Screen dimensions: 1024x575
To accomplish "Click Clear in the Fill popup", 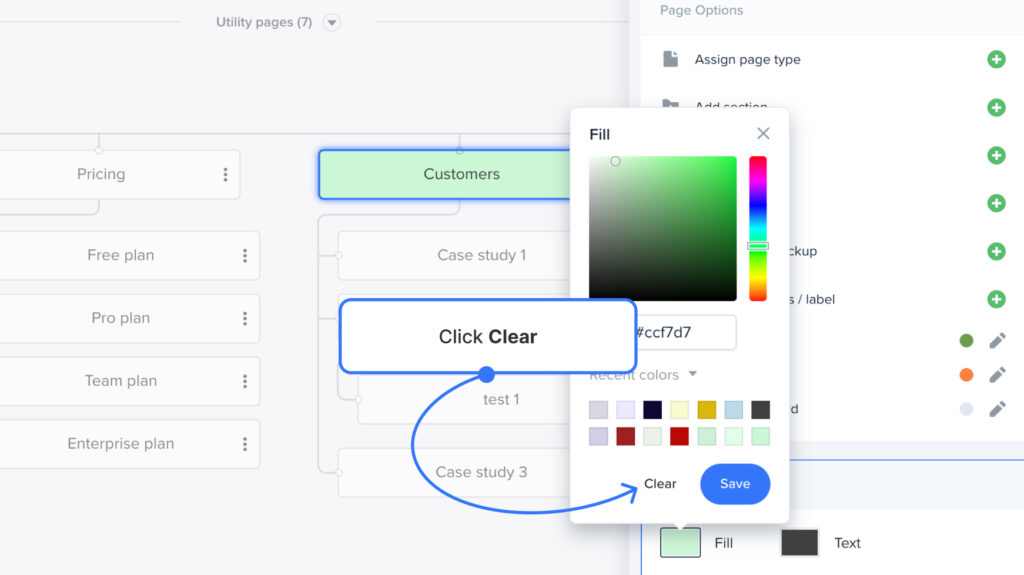I will pos(660,484).
